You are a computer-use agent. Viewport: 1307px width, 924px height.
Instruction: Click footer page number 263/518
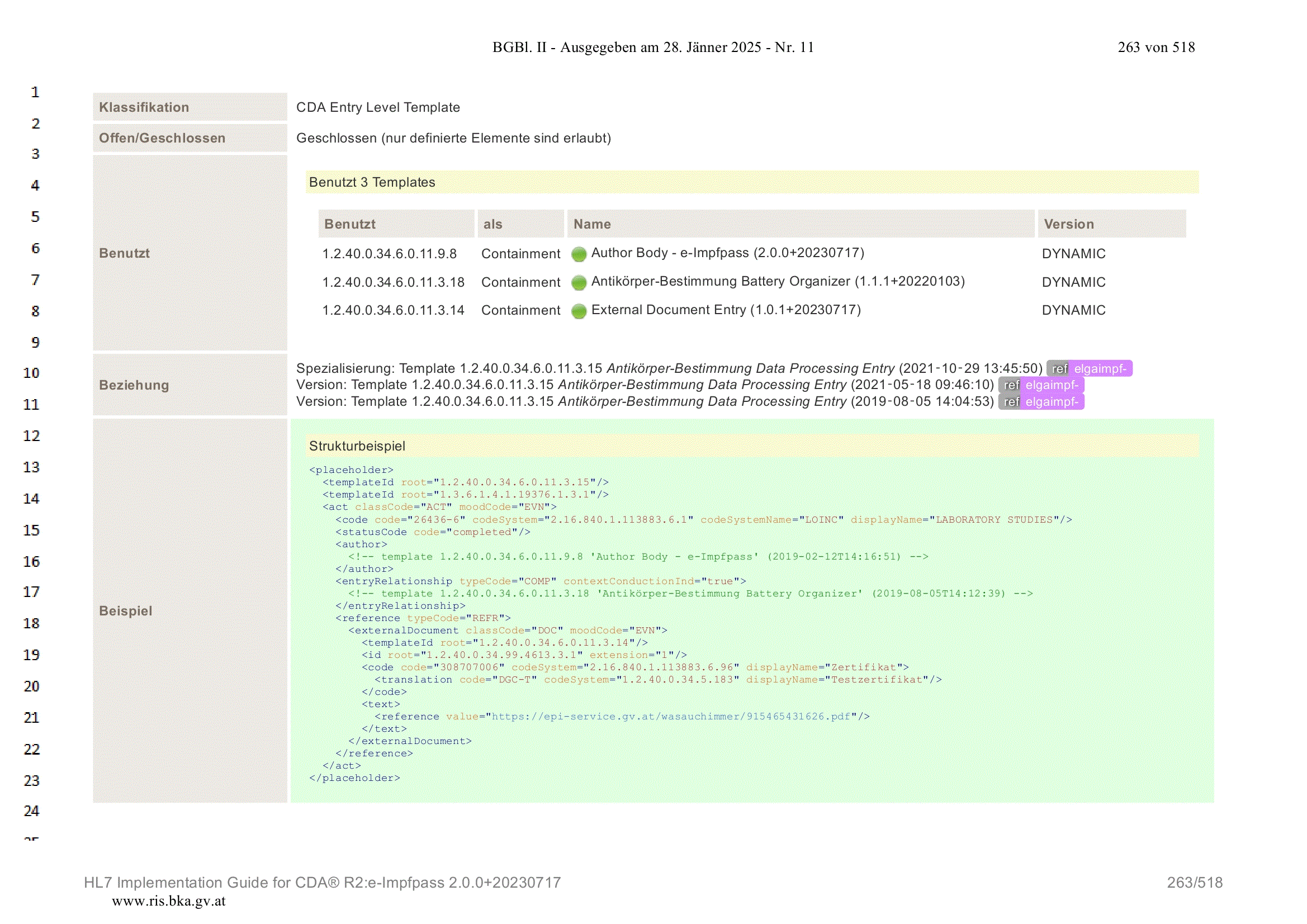[x=1194, y=883]
